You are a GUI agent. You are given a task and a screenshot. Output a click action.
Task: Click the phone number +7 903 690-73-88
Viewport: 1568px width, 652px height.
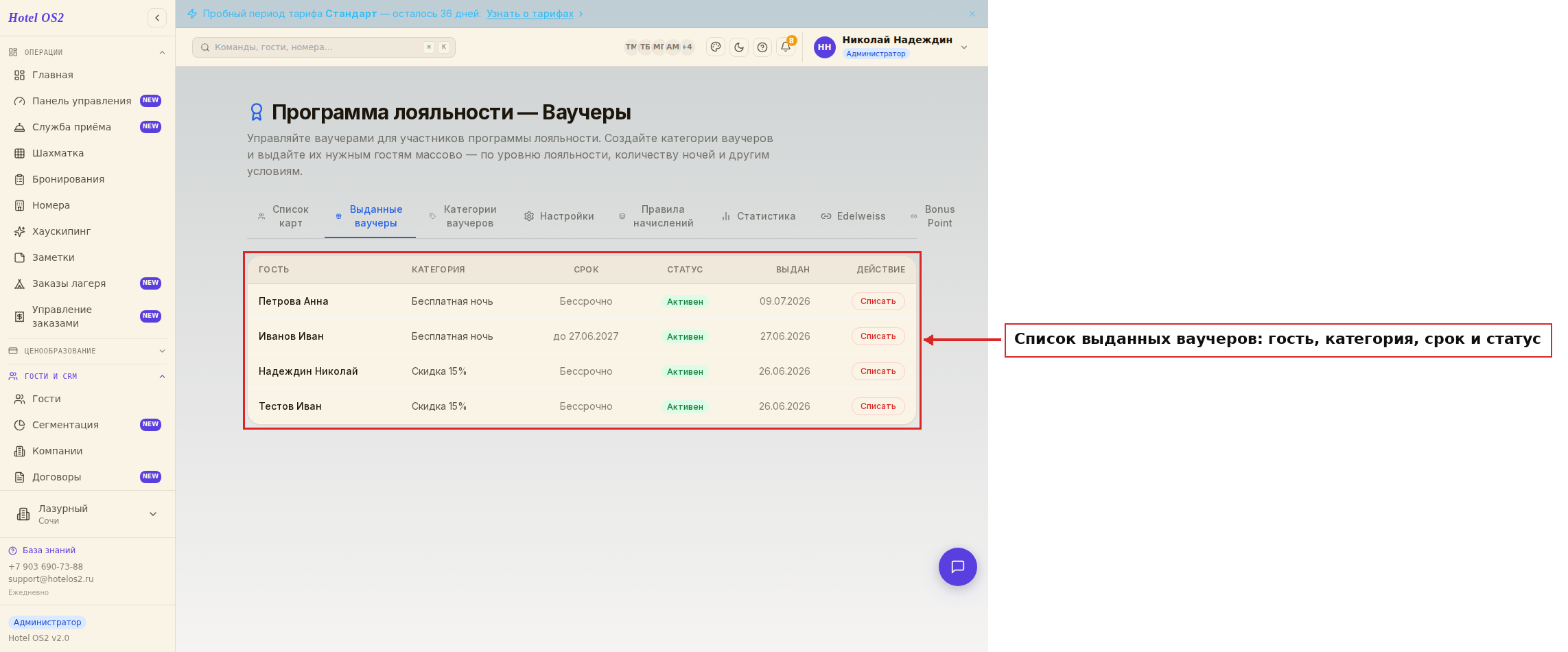pyautogui.click(x=45, y=567)
